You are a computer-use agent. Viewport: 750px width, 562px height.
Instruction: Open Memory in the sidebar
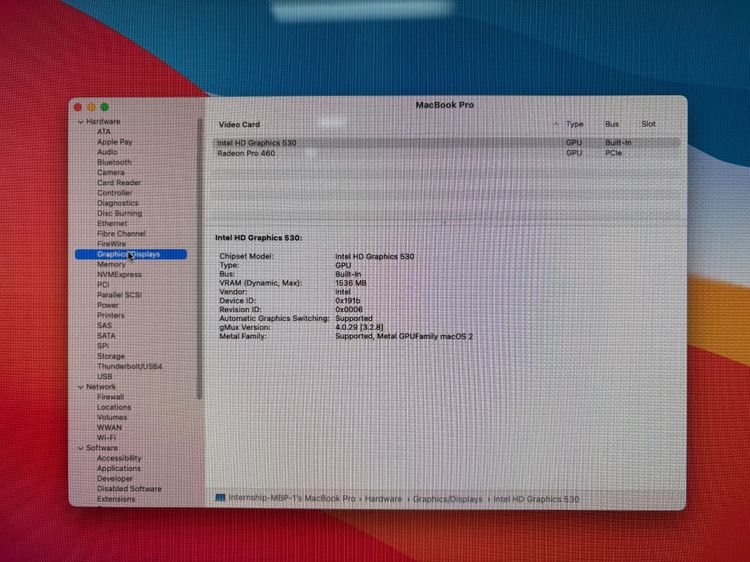(x=111, y=264)
